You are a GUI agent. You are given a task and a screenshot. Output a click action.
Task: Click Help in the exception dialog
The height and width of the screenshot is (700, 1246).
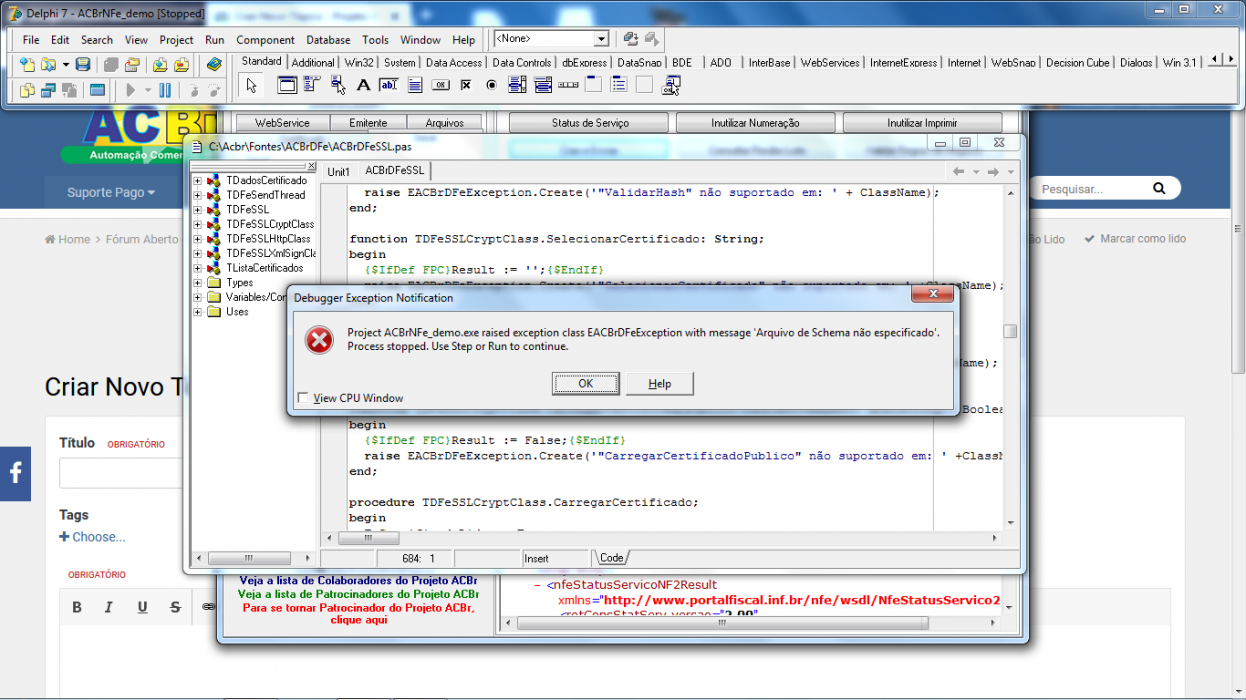(660, 384)
